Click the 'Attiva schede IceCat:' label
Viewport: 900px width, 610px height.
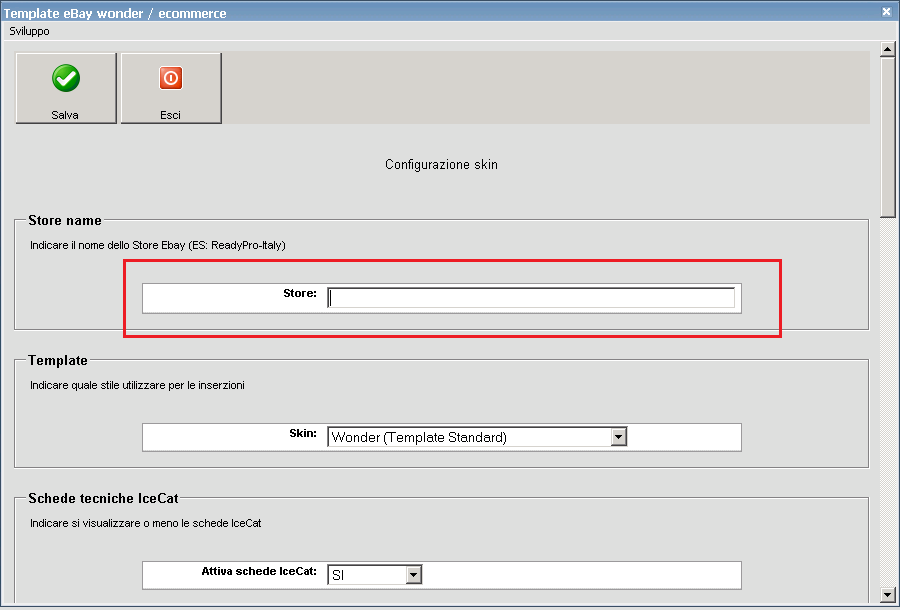[259, 571]
